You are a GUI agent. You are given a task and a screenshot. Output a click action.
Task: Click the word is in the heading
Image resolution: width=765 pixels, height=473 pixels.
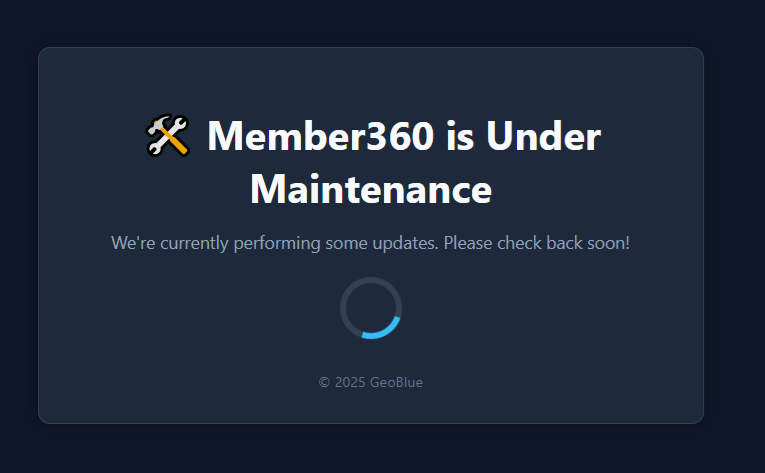460,136
